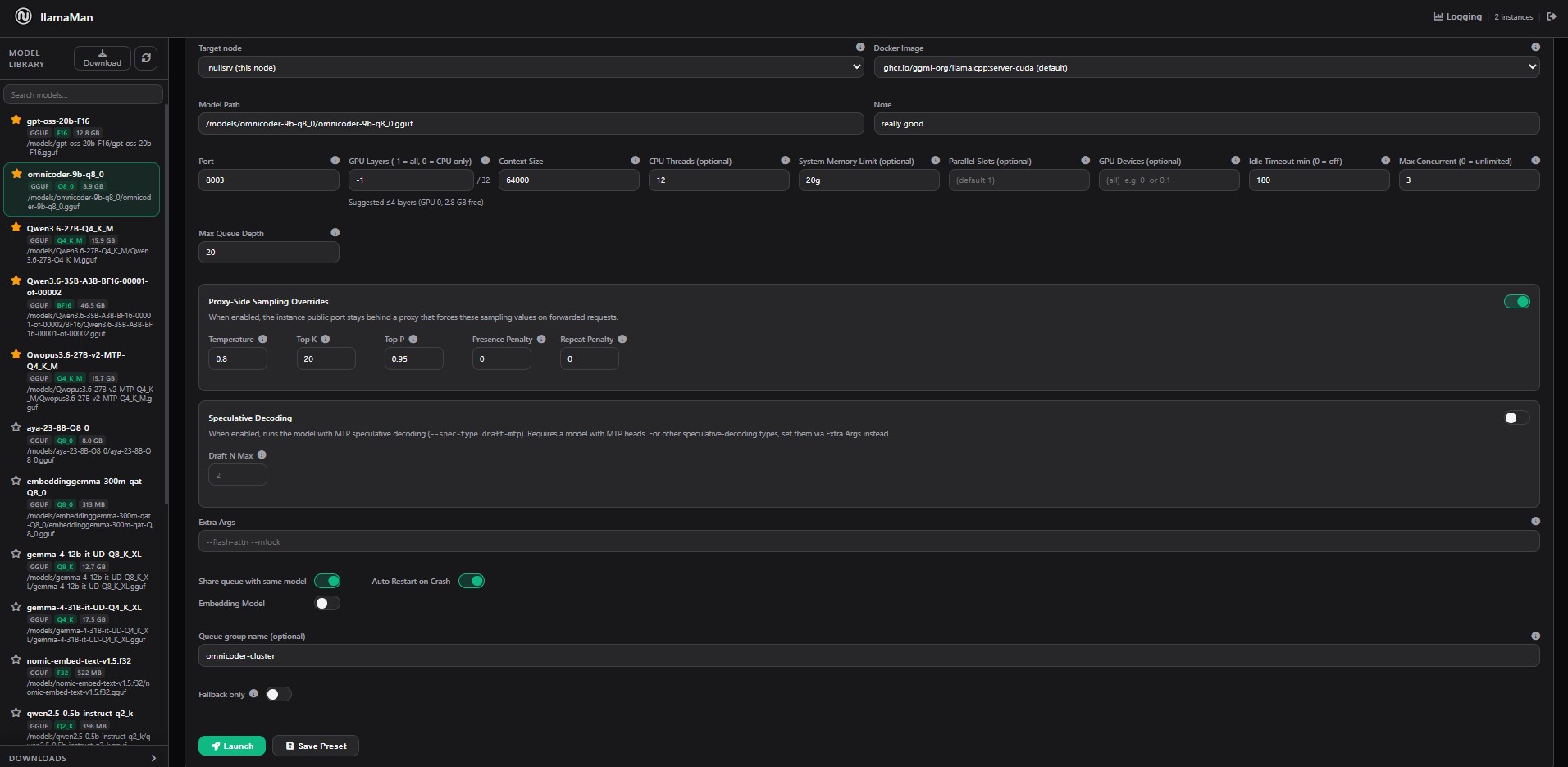This screenshot has height=767, width=1568.
Task: Unstar the Qwen3.6-35B-A3B-BF16 model
Action: click(x=16, y=281)
